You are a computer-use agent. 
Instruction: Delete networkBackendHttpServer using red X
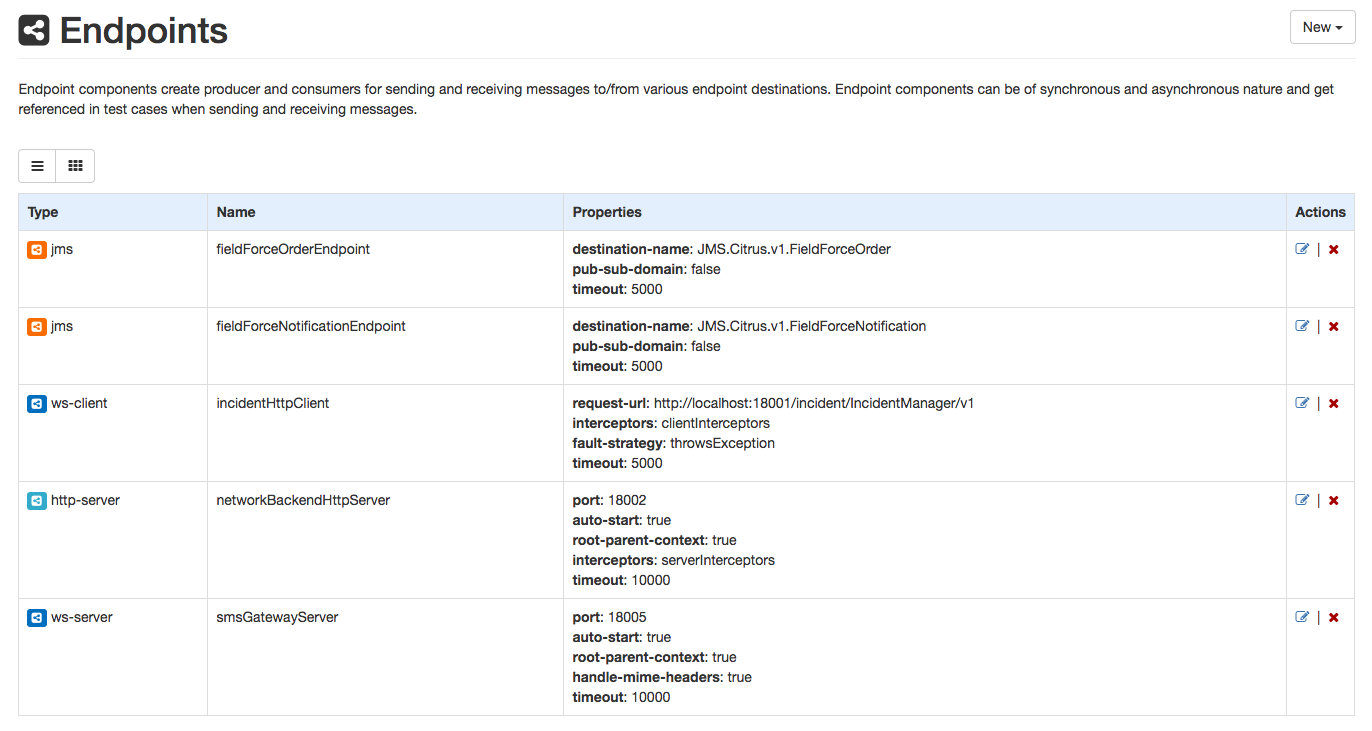pyautogui.click(x=1333, y=500)
